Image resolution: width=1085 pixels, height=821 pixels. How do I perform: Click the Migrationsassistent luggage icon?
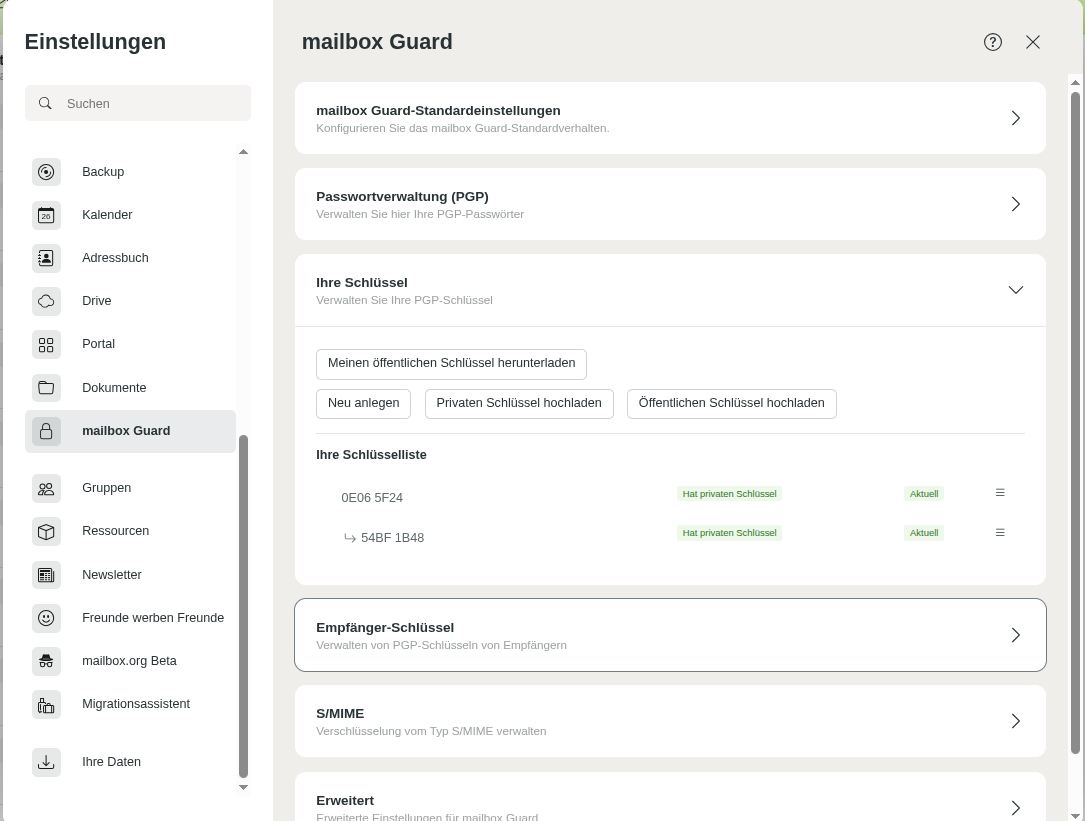pyautogui.click(x=46, y=705)
